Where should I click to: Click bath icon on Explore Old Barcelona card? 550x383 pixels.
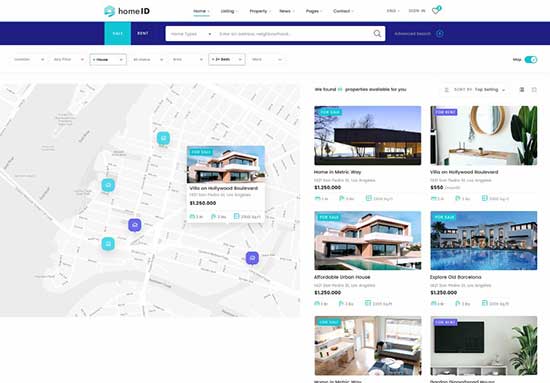(x=458, y=303)
